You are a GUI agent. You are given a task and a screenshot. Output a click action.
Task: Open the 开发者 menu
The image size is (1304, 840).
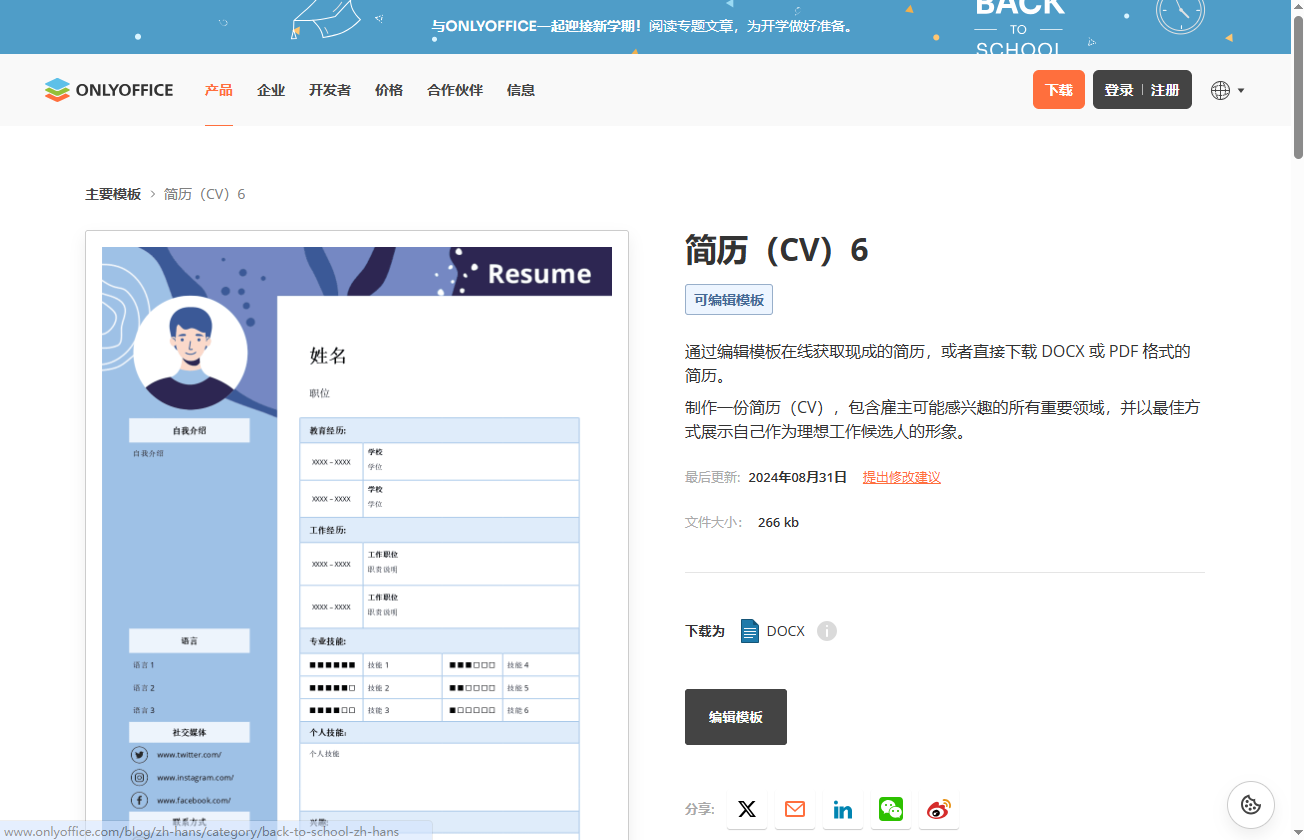(x=330, y=90)
